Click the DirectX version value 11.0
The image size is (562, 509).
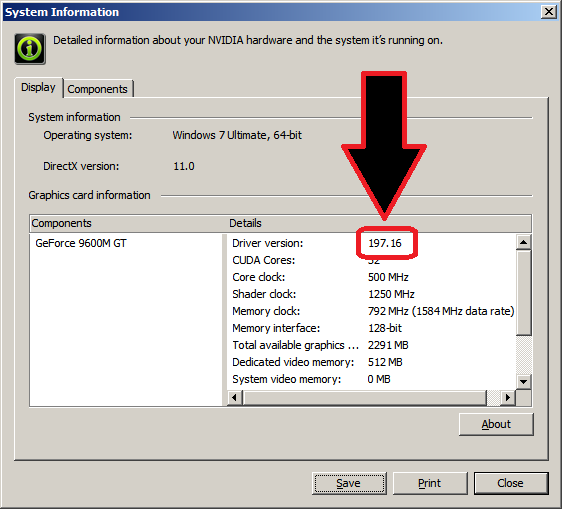click(x=184, y=166)
